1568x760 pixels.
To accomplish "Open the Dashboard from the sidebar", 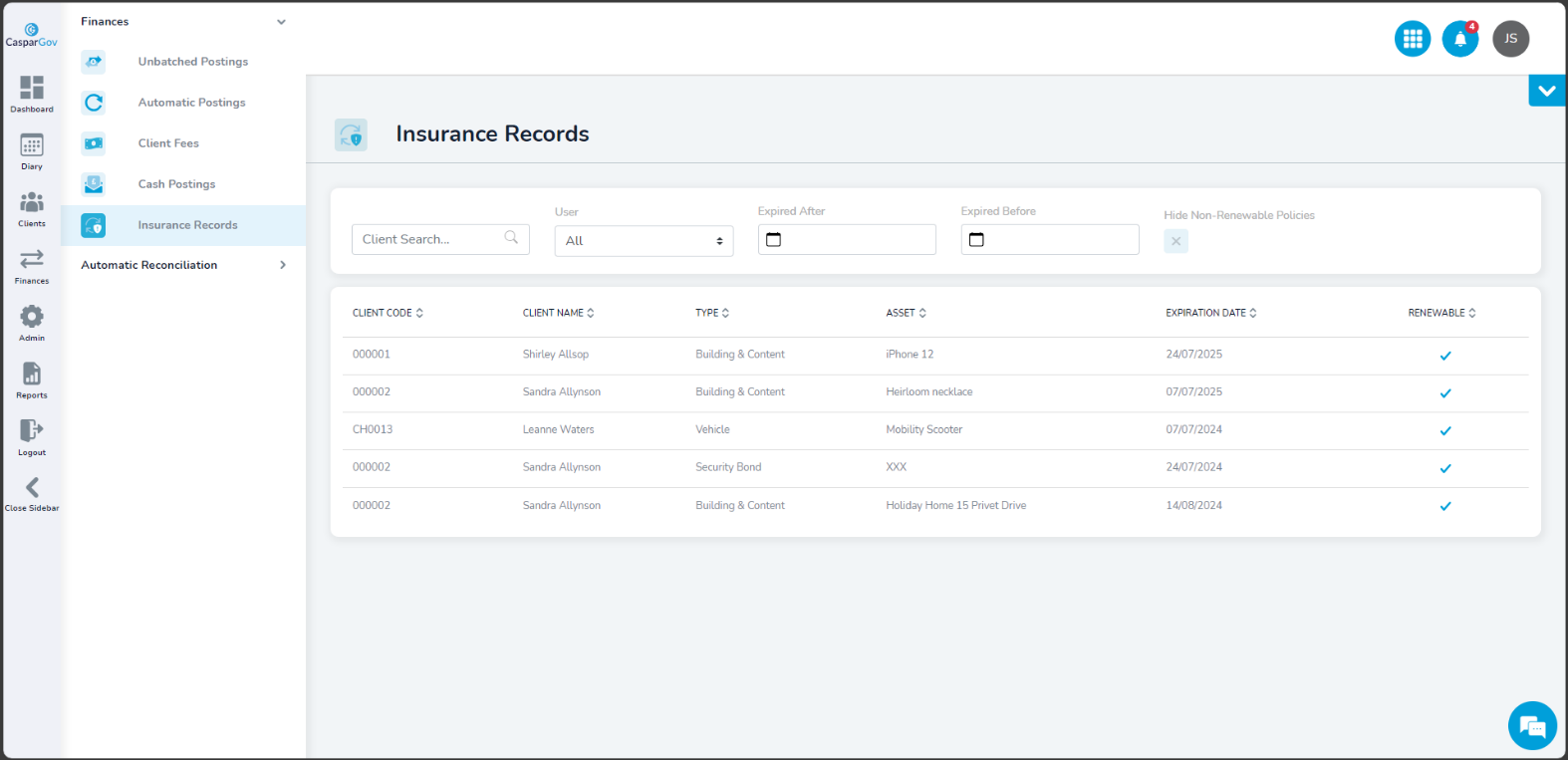I will tap(32, 92).
